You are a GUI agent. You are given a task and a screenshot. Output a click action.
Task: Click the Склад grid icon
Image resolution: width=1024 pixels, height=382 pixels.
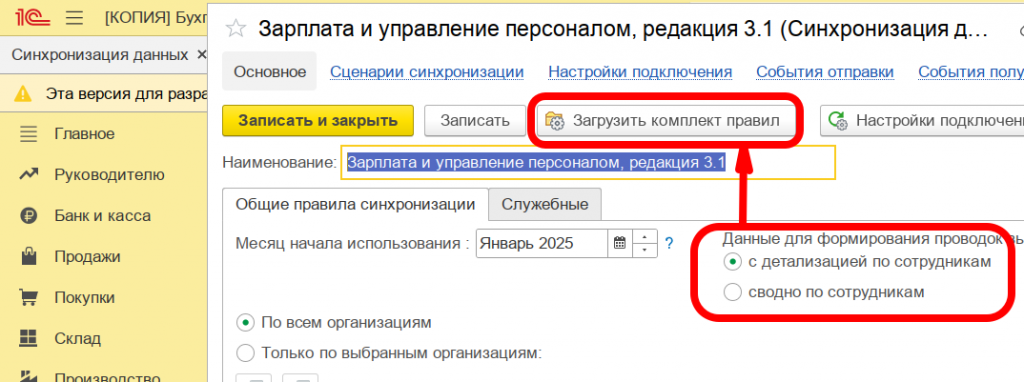tap(29, 338)
